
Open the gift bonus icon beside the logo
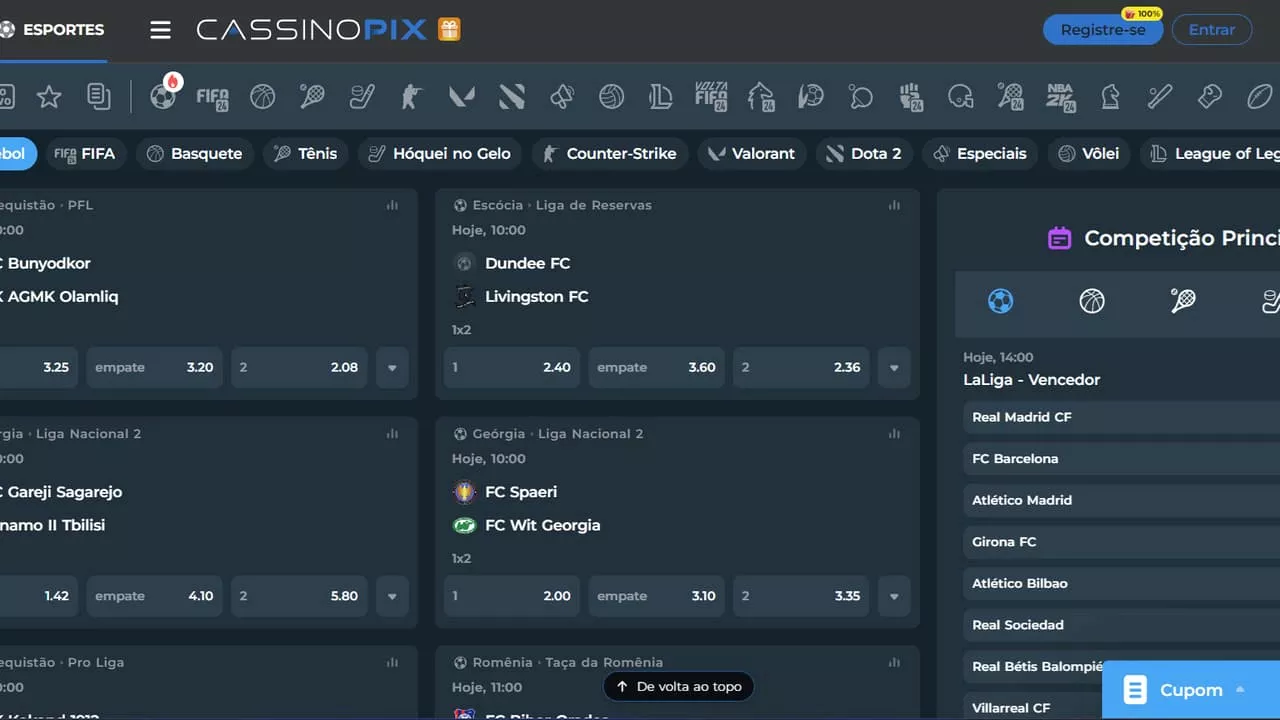[449, 30]
